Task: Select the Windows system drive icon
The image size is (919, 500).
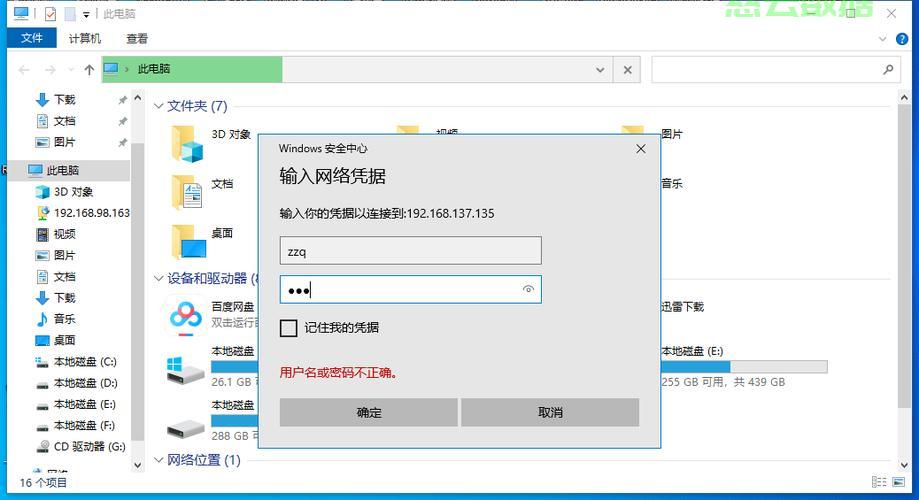Action: 185,370
